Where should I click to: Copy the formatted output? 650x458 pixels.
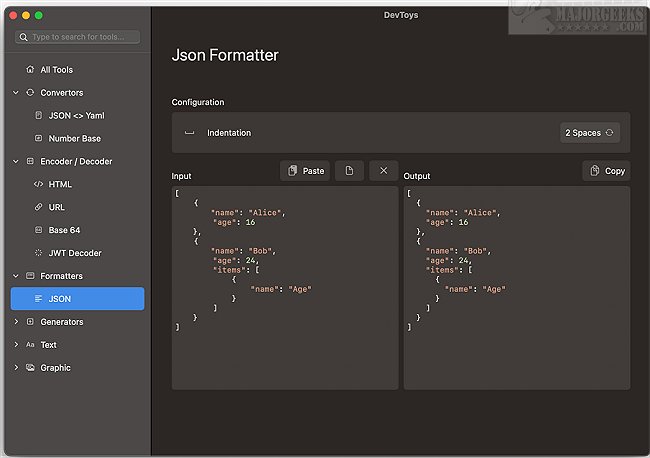click(x=606, y=171)
